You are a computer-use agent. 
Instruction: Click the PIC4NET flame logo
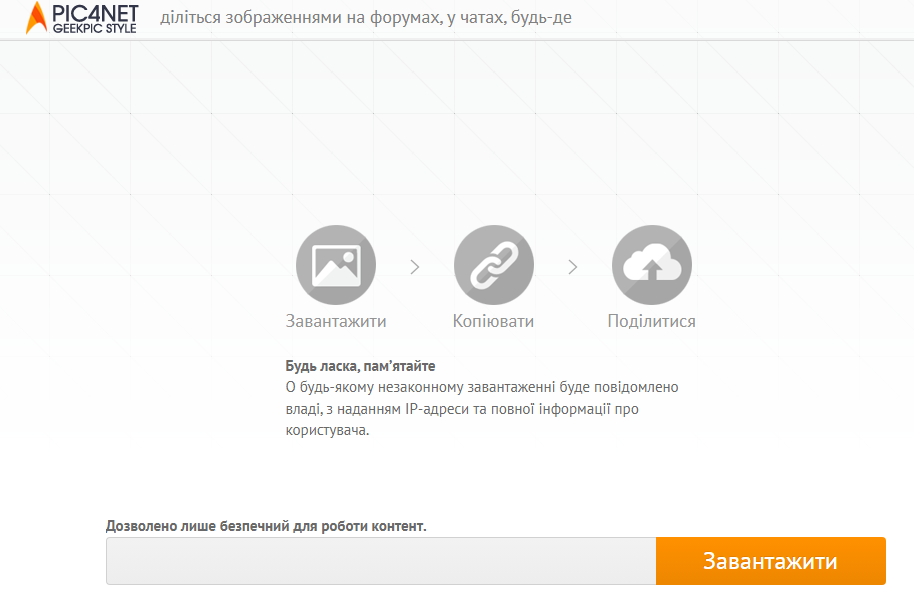[x=36, y=17]
